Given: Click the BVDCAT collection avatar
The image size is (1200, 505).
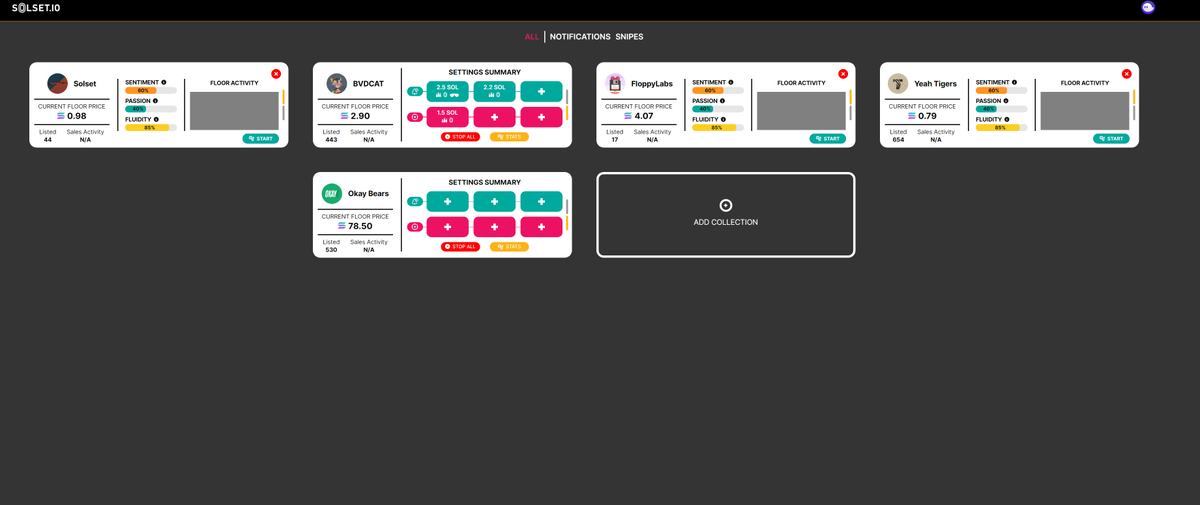Looking at the screenshot, I should pos(336,84).
